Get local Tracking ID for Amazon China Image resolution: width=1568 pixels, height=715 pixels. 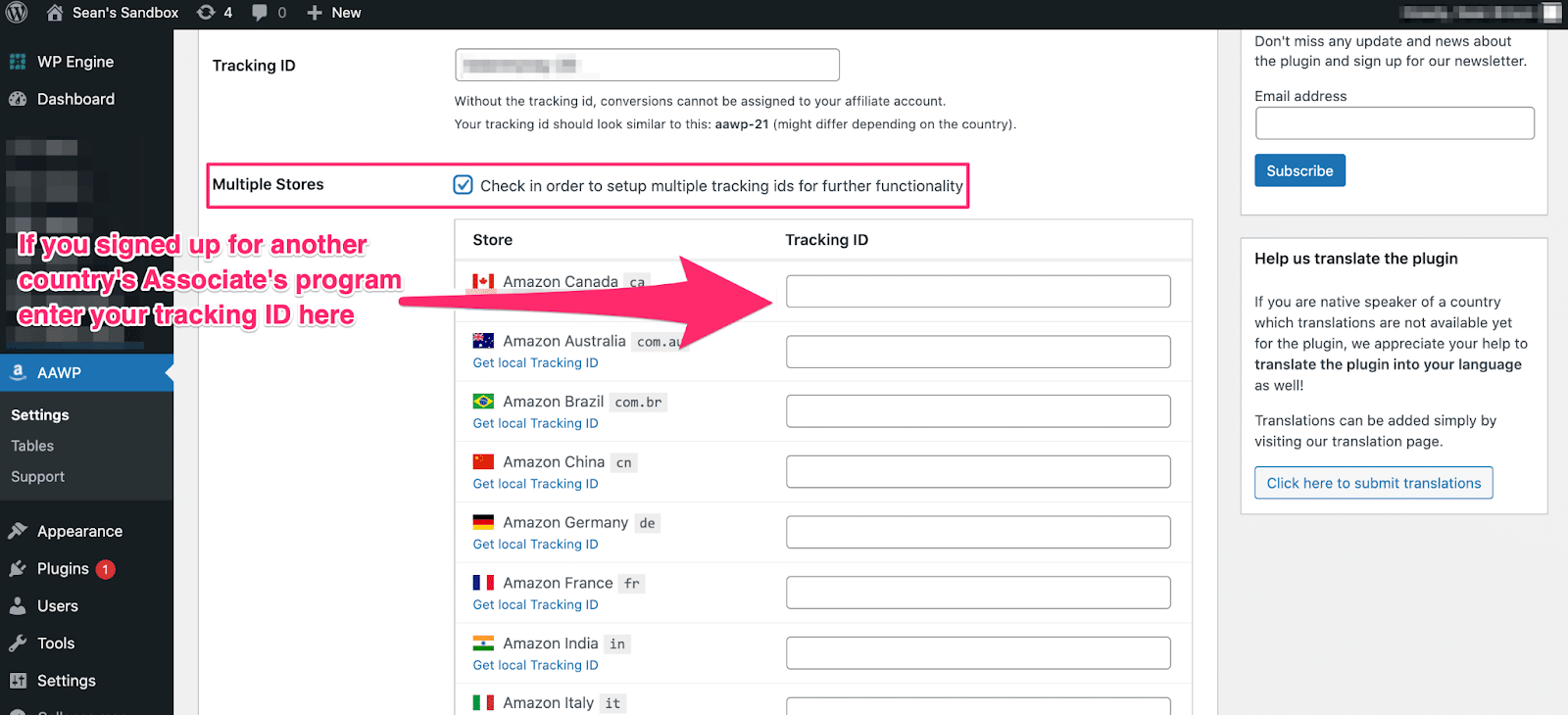[x=535, y=484]
